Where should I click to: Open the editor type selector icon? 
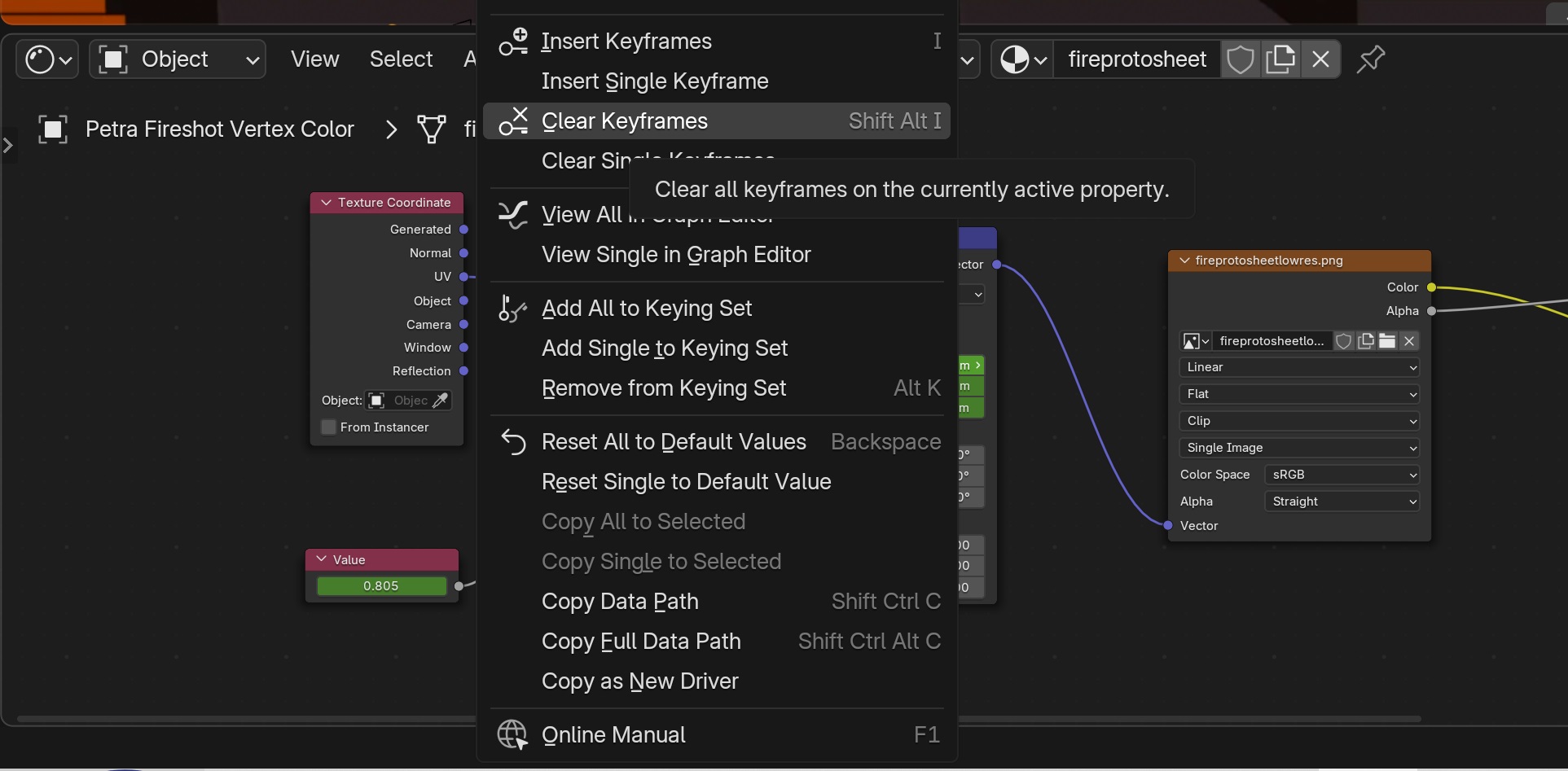click(47, 59)
